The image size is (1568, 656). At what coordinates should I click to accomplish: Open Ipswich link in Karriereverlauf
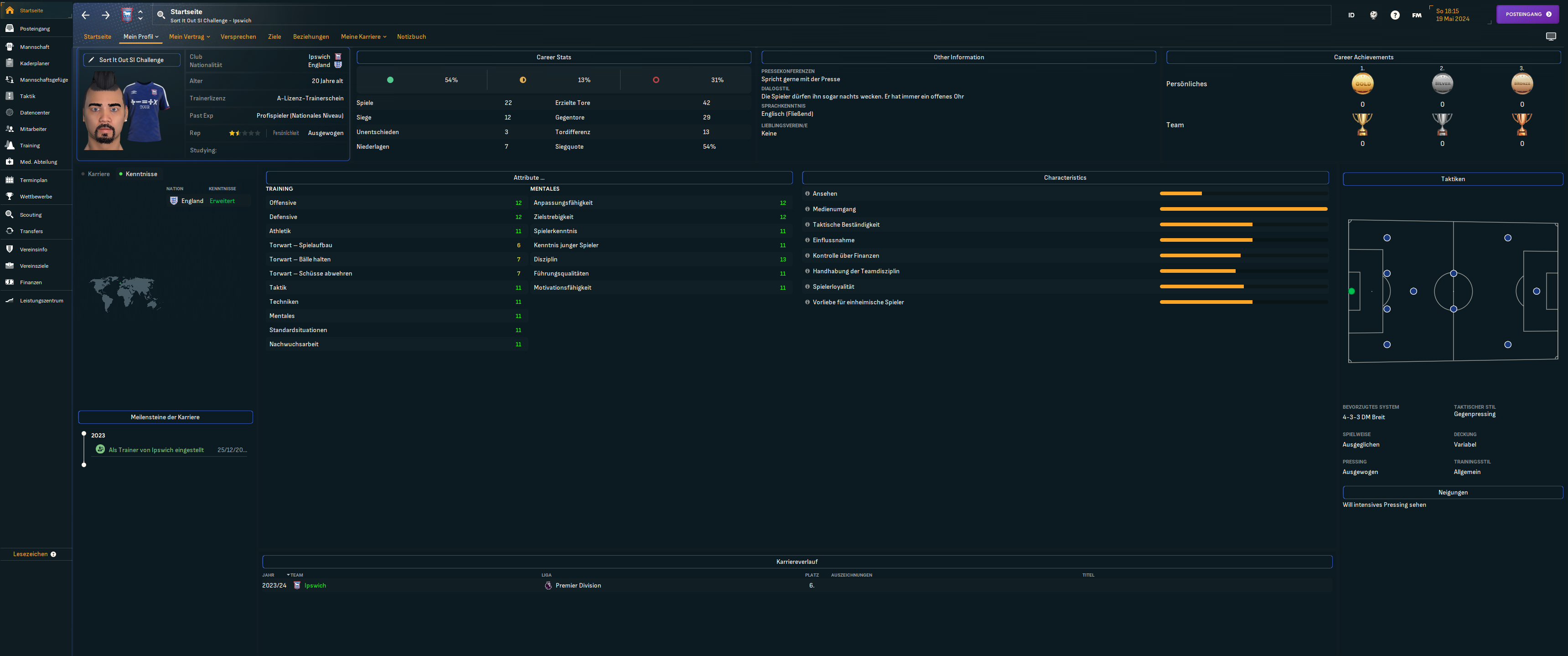point(316,585)
